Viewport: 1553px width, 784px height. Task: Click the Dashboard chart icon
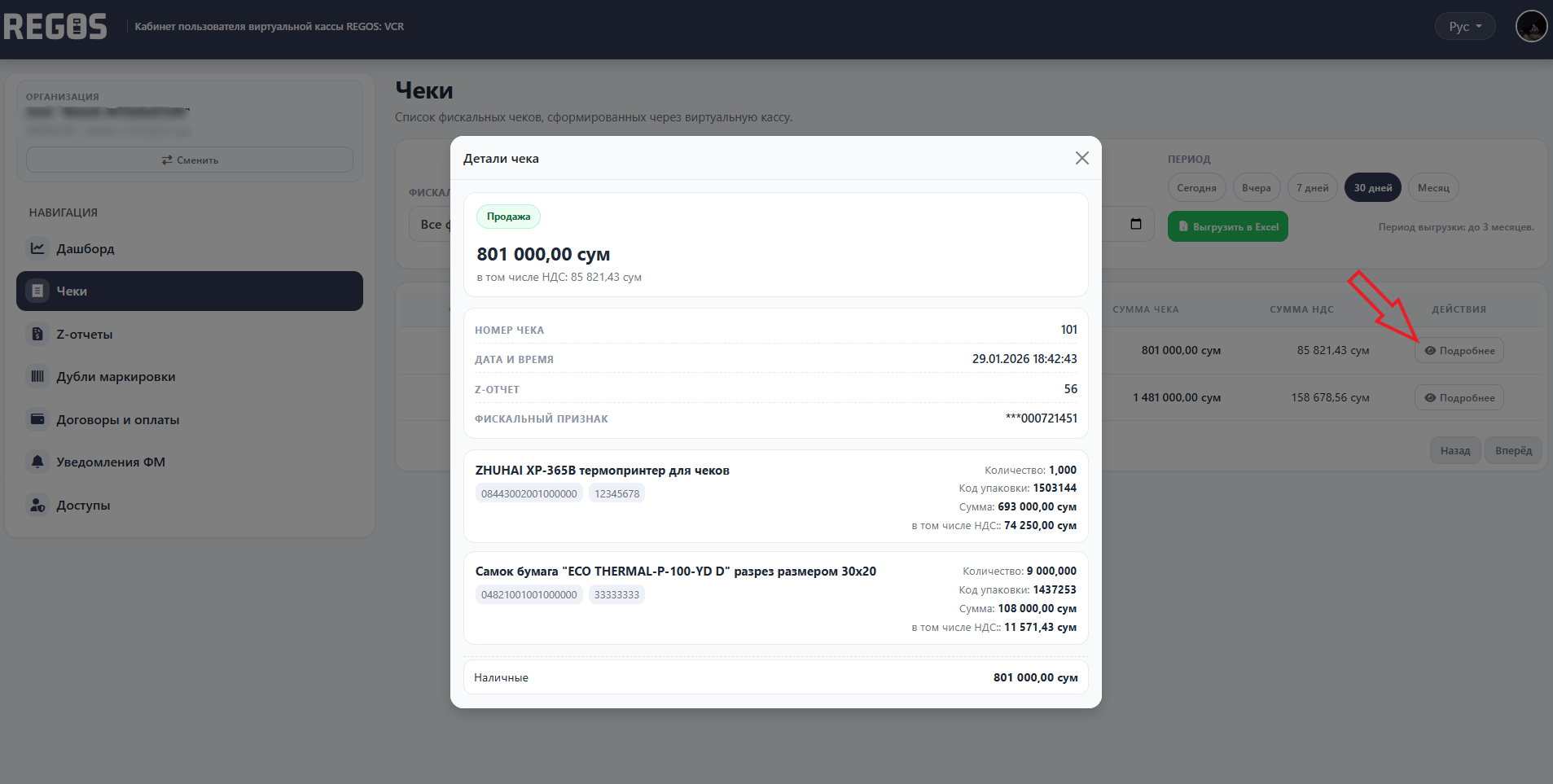coord(37,248)
